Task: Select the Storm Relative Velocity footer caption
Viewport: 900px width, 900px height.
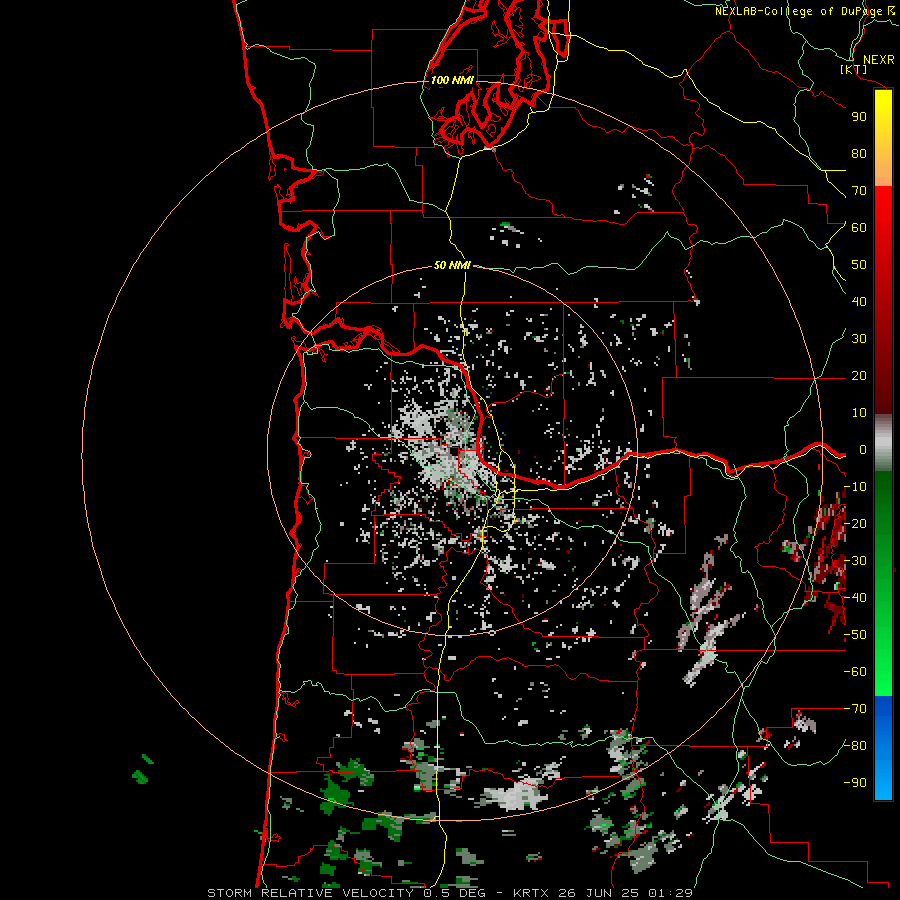Action: 450,893
